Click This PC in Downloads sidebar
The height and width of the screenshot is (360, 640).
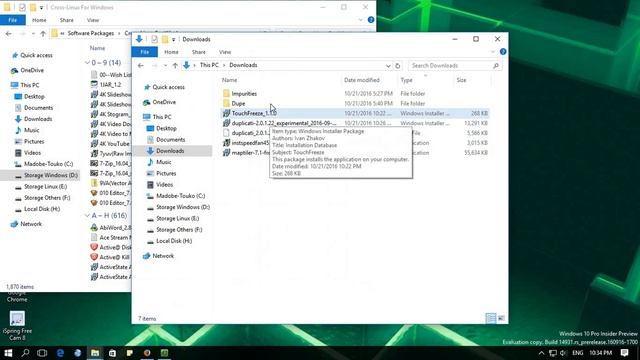tap(162, 117)
